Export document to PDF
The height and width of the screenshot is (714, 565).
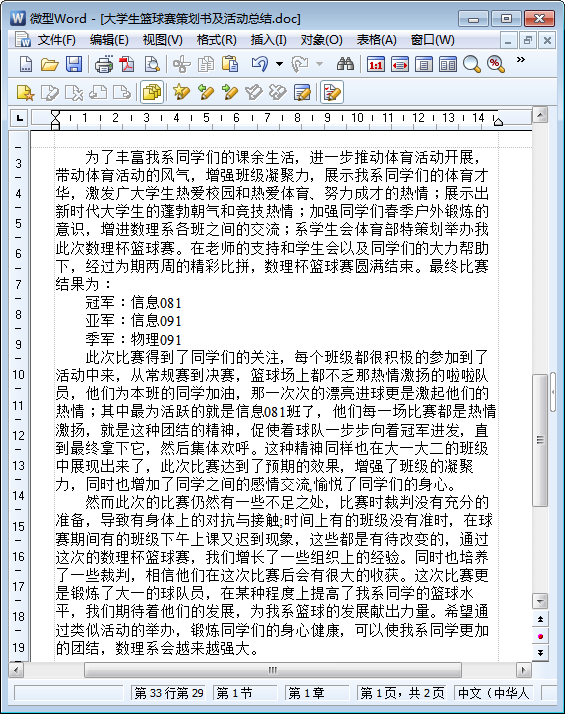click(127, 64)
